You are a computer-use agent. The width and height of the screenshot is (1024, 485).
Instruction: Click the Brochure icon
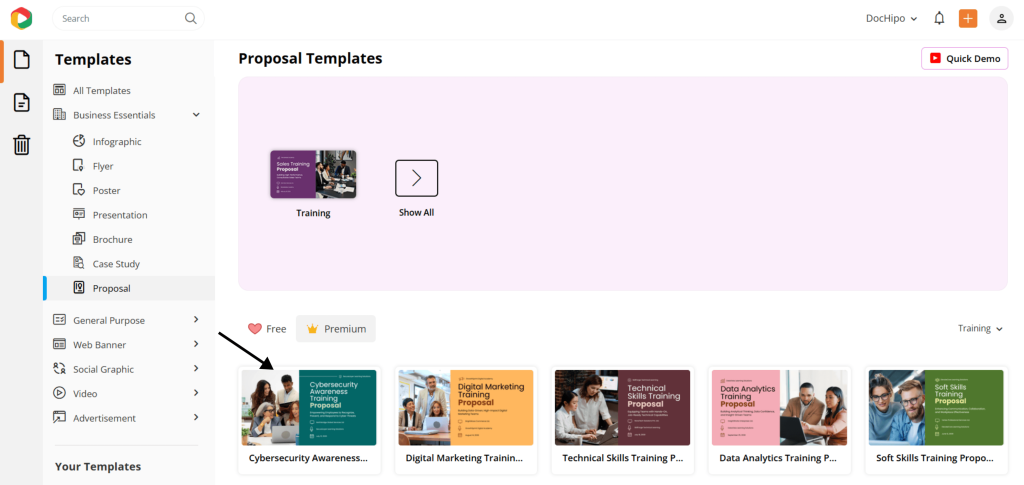pos(79,239)
